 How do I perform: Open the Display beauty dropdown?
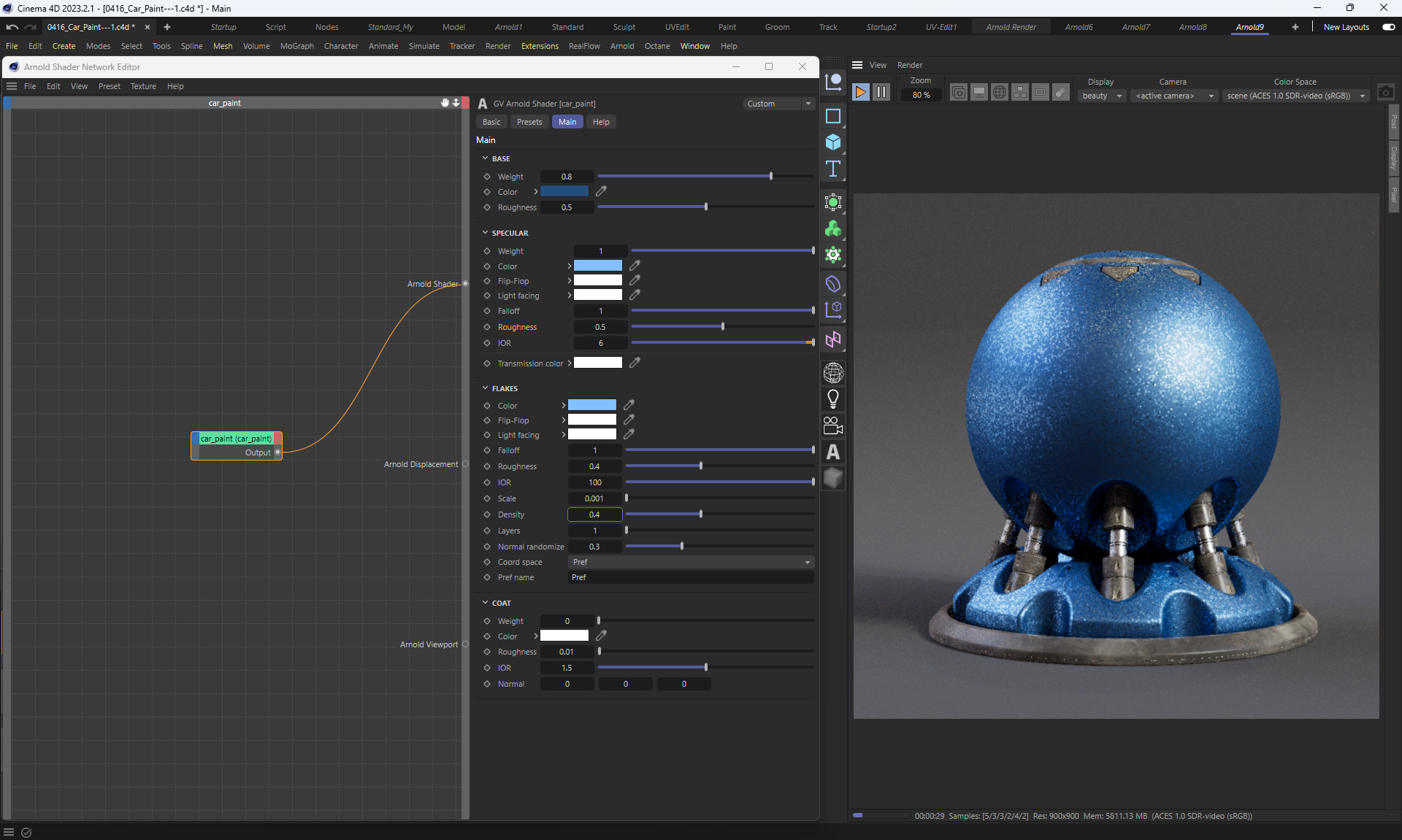pos(1101,96)
